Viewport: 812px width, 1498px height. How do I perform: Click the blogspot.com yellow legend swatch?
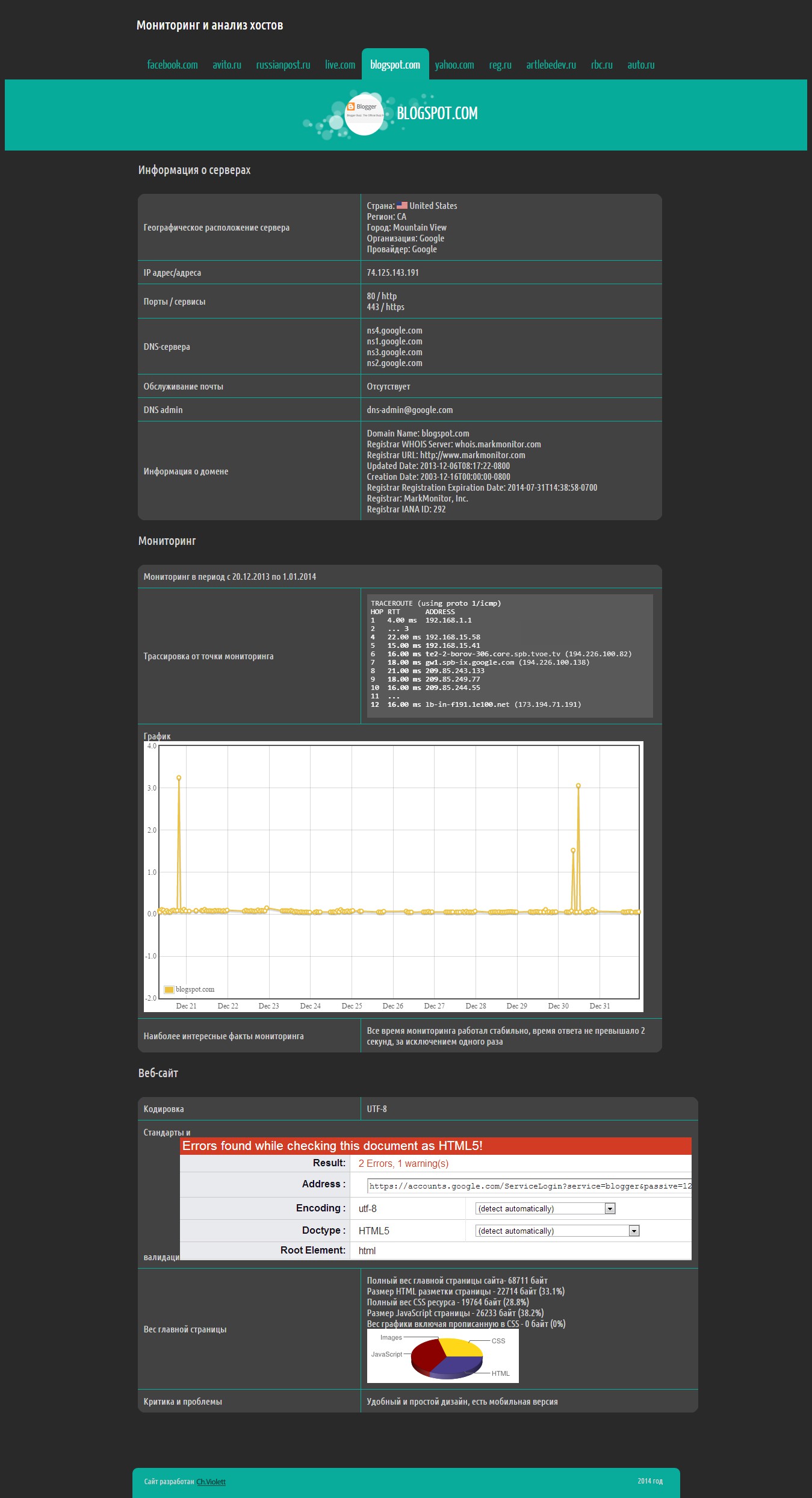(169, 989)
